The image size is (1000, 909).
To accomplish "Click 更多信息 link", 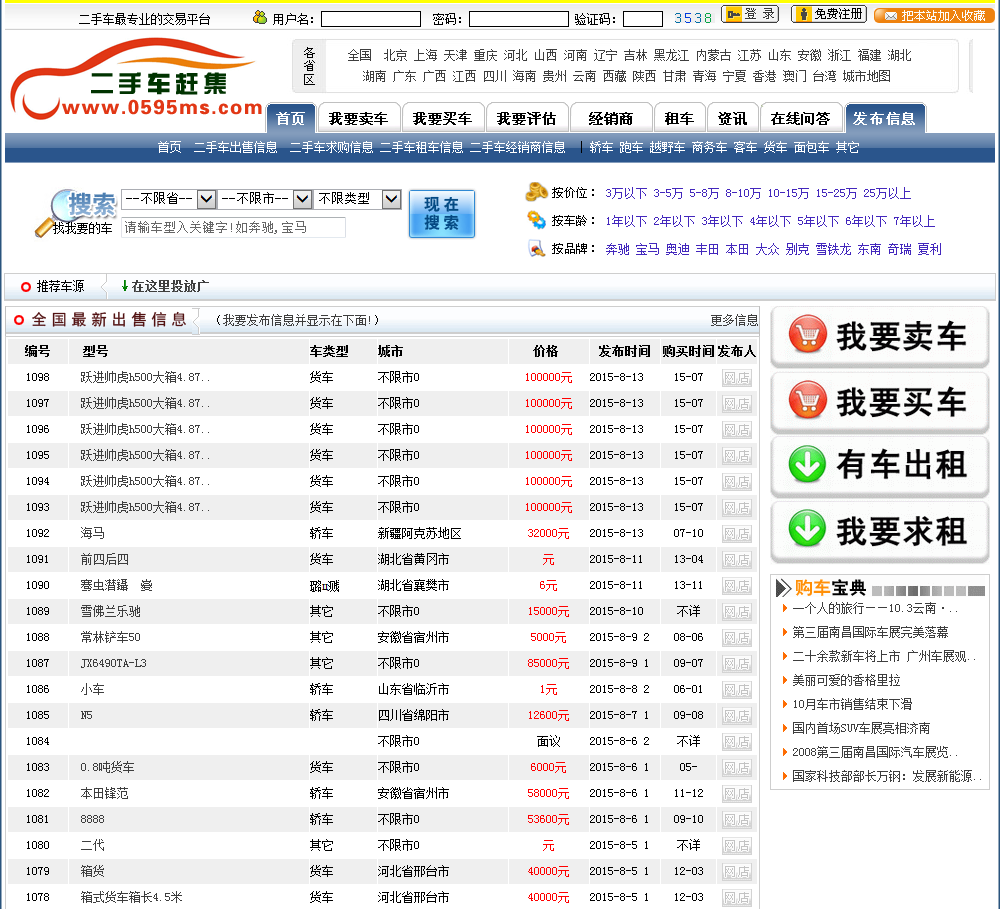I will [x=734, y=320].
